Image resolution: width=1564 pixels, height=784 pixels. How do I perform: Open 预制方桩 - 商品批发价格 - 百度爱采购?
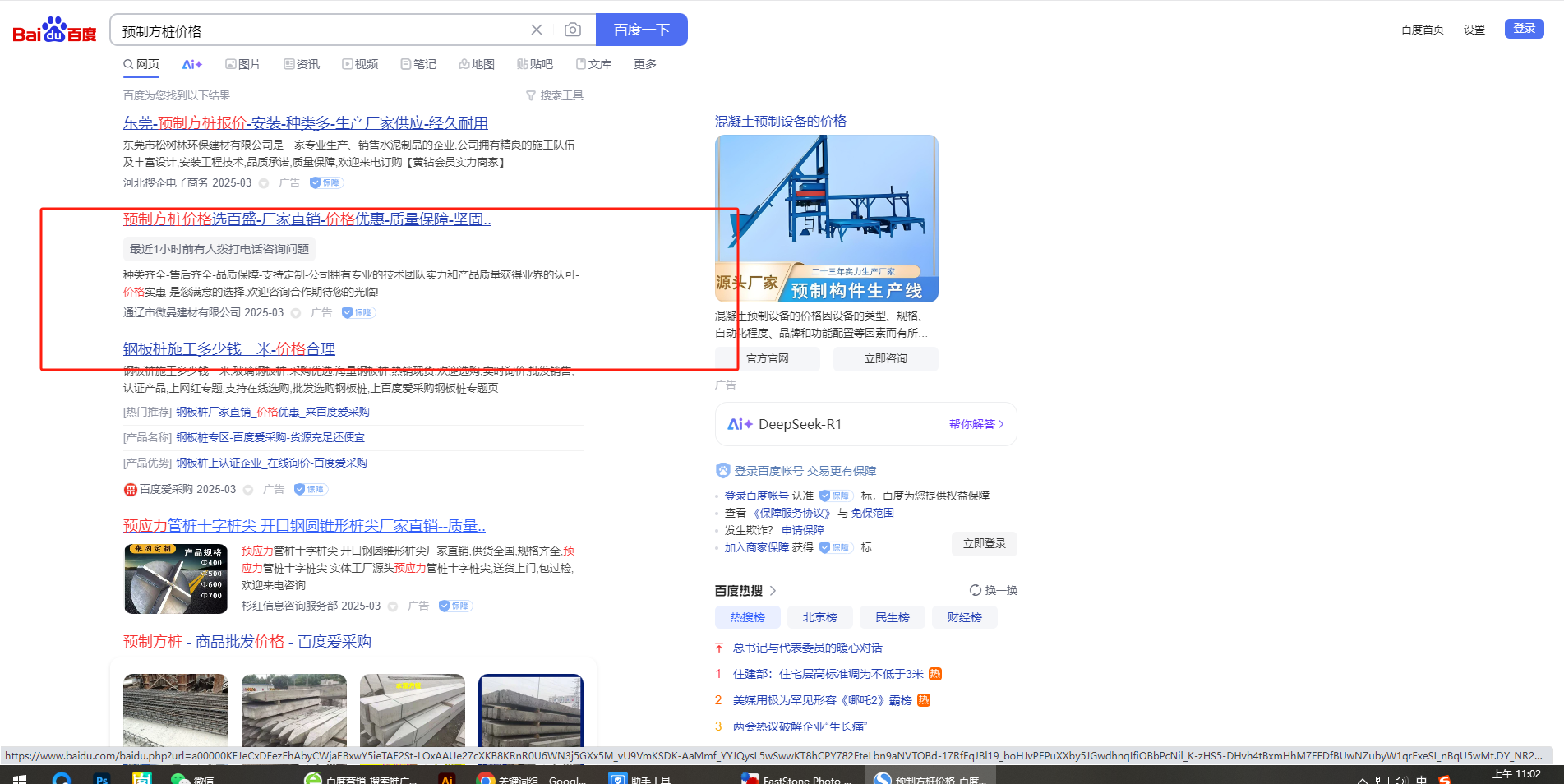(x=247, y=642)
